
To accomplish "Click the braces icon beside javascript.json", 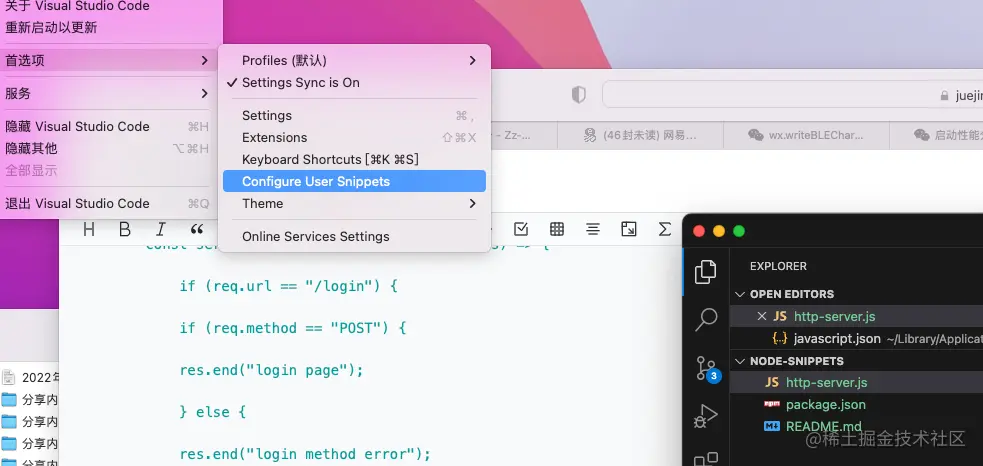I will (779, 339).
